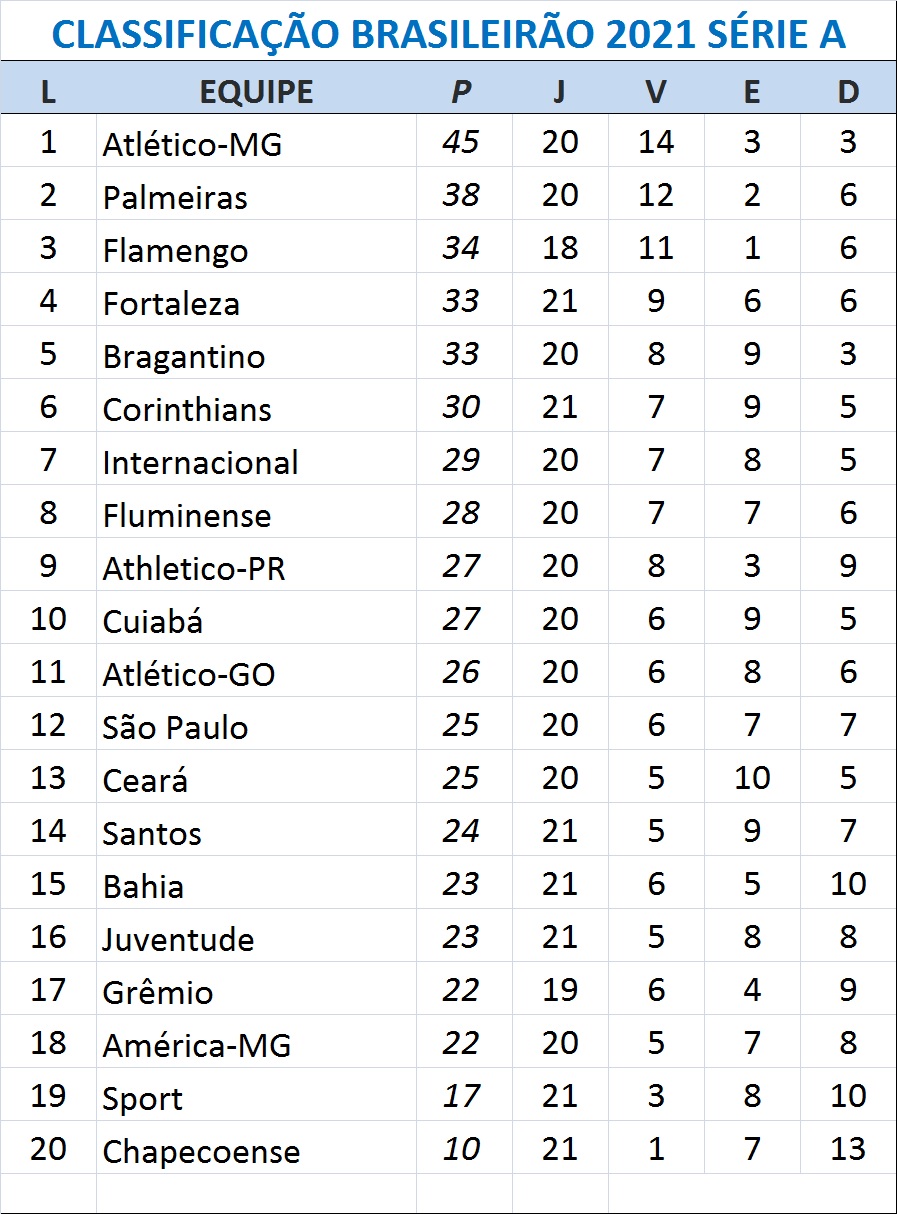This screenshot has height=1214, width=897.
Task: Click Chapecoense's 13 defeats cell
Action: pyautogui.click(x=847, y=1148)
